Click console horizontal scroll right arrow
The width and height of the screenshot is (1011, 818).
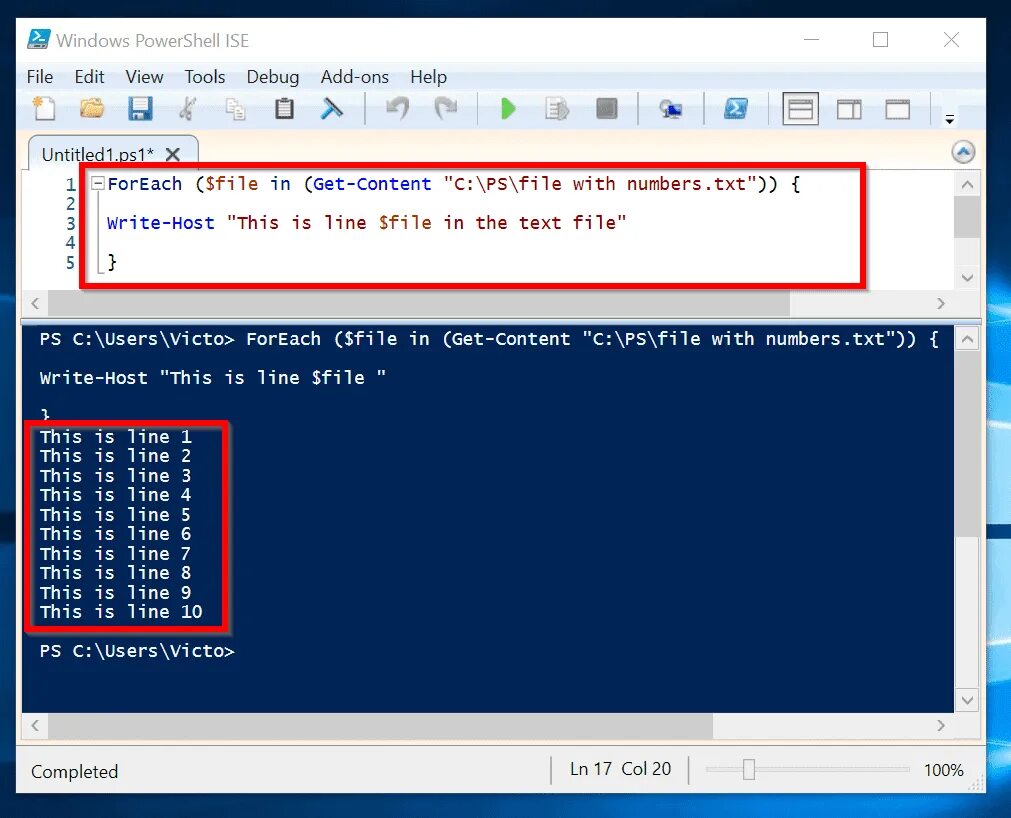point(941,725)
